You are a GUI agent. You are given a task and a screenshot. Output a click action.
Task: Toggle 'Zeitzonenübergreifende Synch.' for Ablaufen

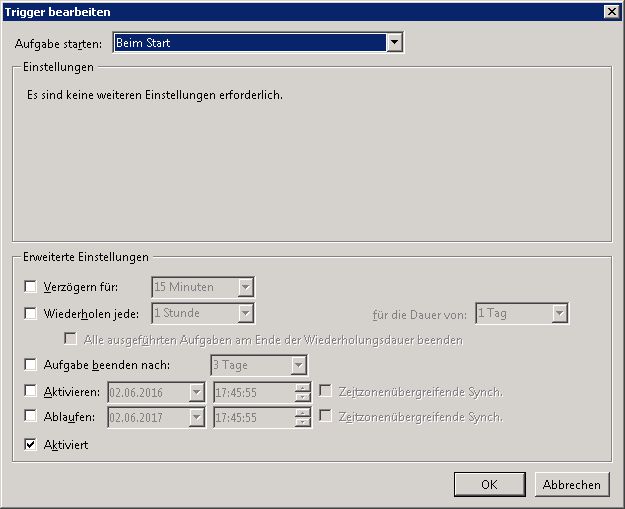click(x=325, y=417)
